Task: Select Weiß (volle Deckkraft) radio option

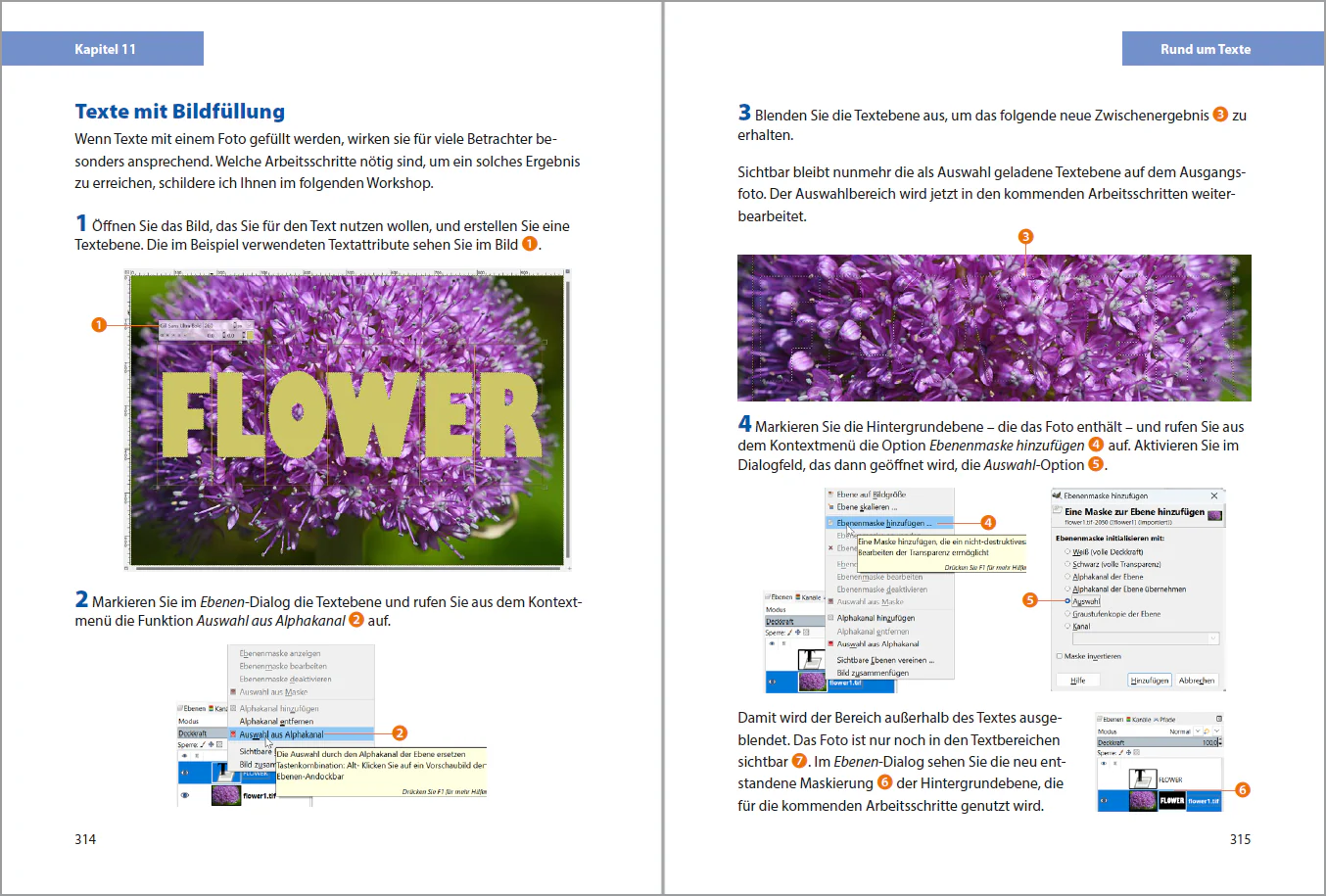Action: [x=1067, y=551]
